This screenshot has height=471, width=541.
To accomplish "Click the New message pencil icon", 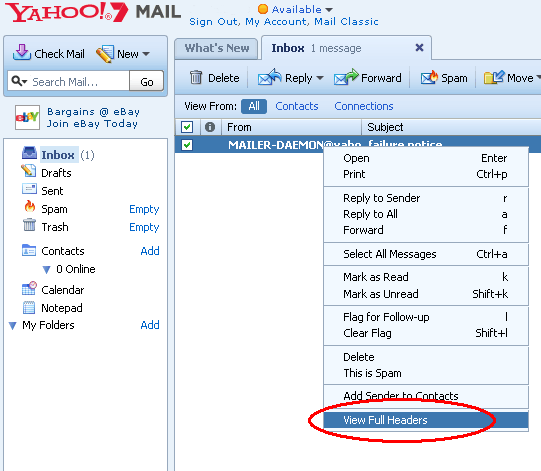I will click(x=105, y=53).
